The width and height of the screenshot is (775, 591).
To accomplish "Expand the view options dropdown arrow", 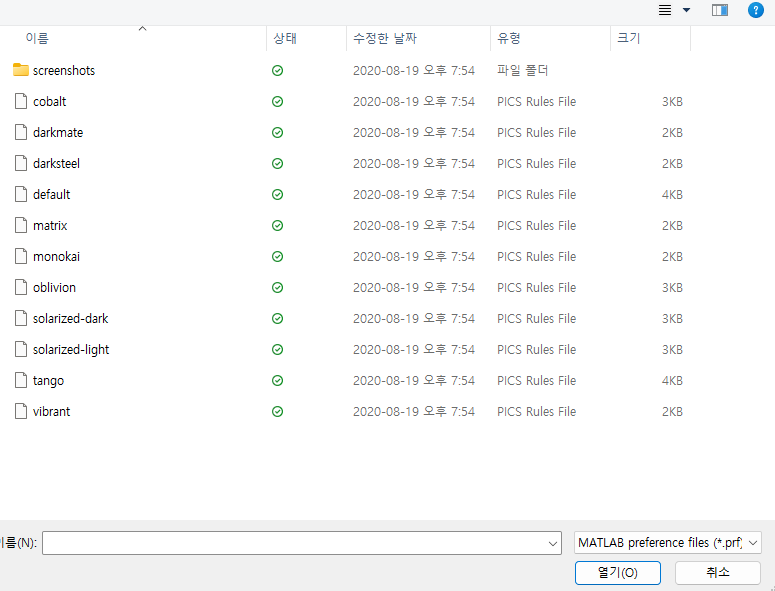I will point(687,10).
